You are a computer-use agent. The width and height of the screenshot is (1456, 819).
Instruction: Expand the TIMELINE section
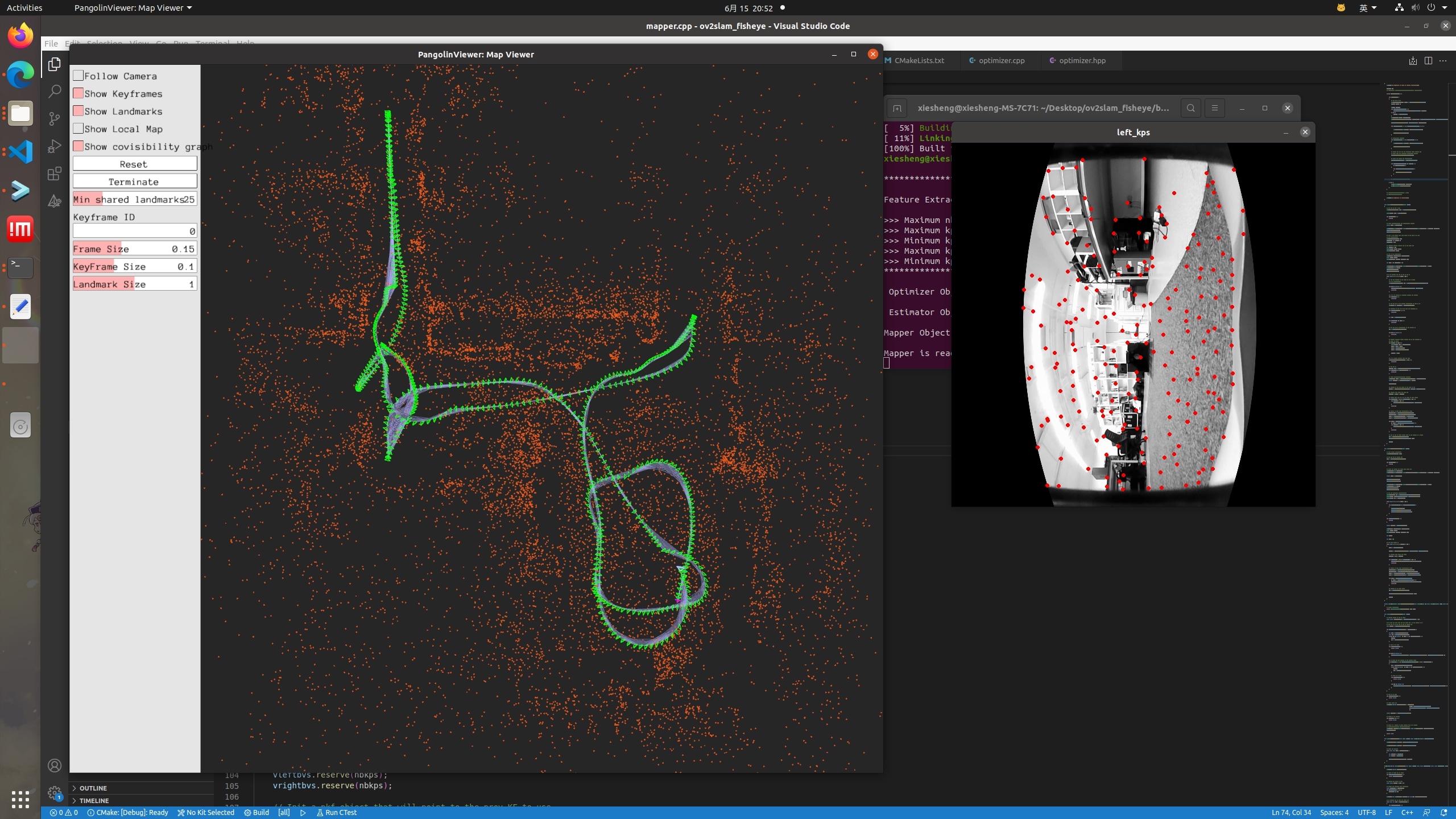[94, 800]
